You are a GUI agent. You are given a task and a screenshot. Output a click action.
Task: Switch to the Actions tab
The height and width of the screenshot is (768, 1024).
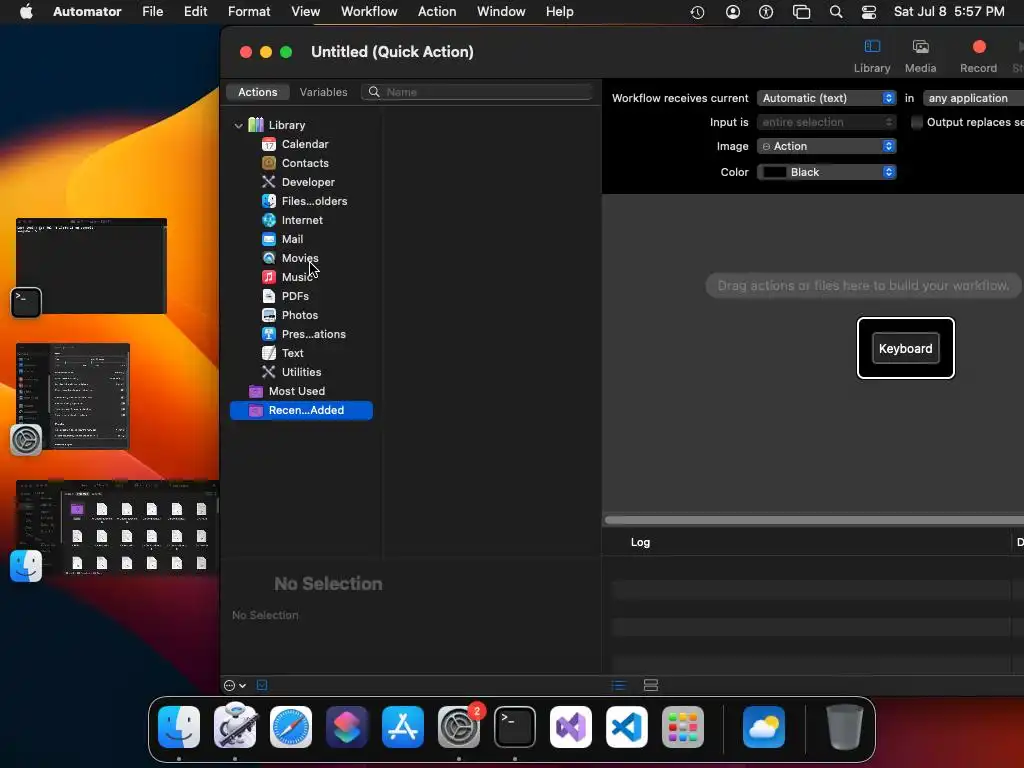(257, 91)
